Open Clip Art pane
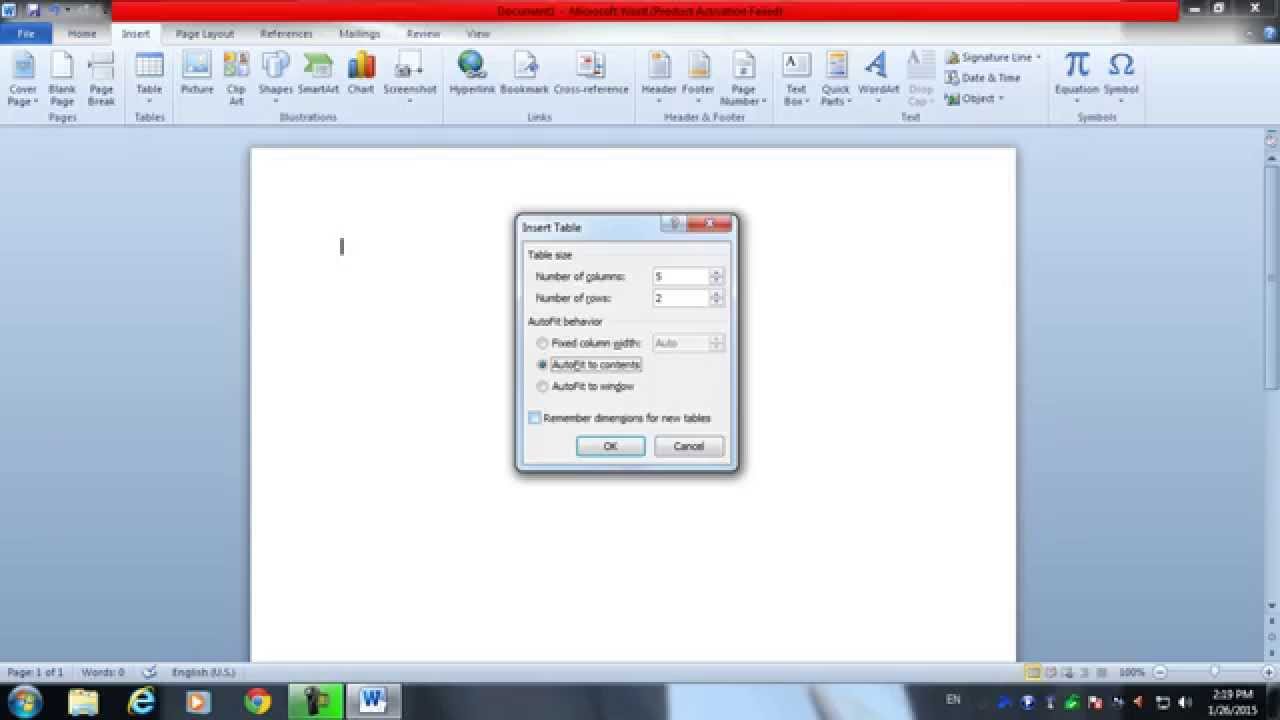Image resolution: width=1280 pixels, height=720 pixels. click(x=236, y=80)
